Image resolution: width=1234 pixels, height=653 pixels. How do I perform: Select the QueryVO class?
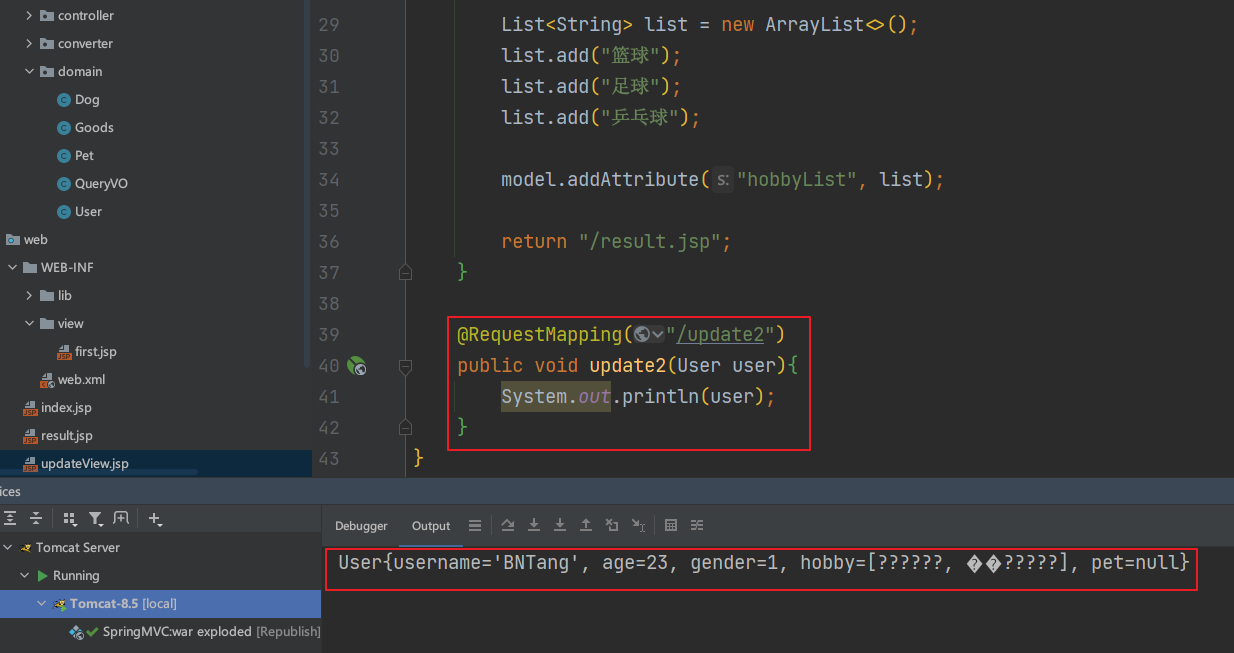click(x=101, y=184)
